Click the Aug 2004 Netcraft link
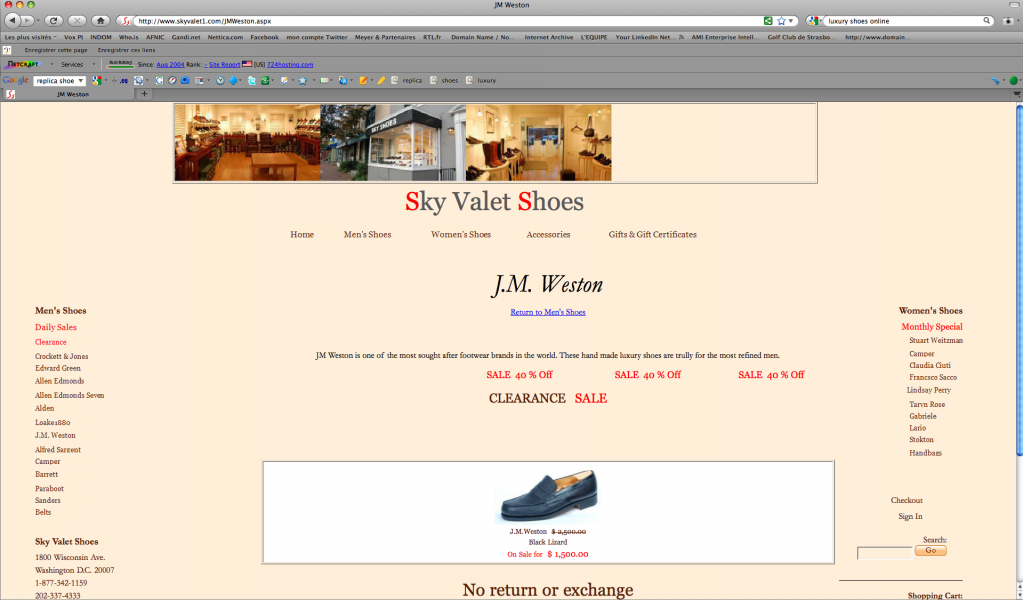 170,65
